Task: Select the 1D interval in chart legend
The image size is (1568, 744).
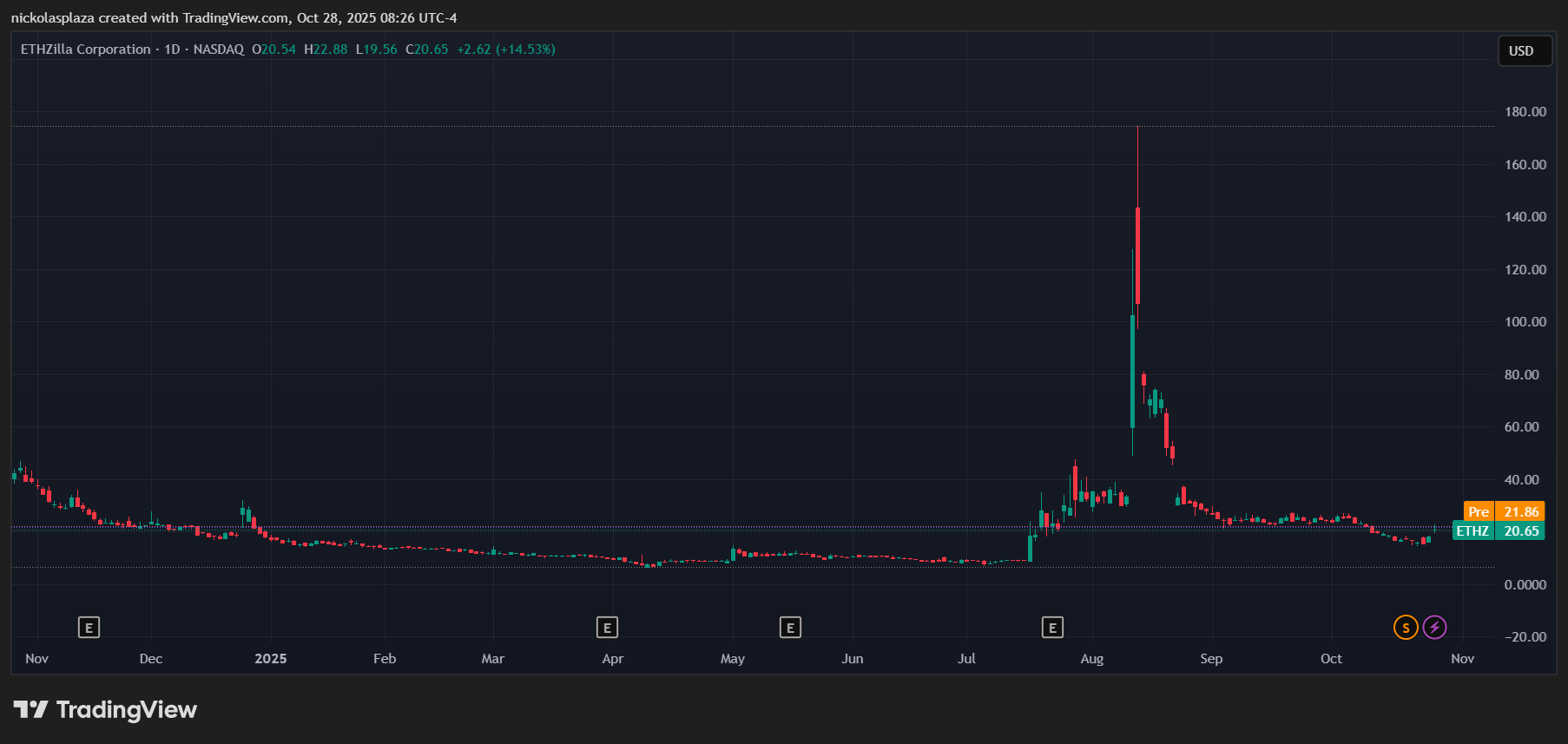Action: tap(172, 49)
